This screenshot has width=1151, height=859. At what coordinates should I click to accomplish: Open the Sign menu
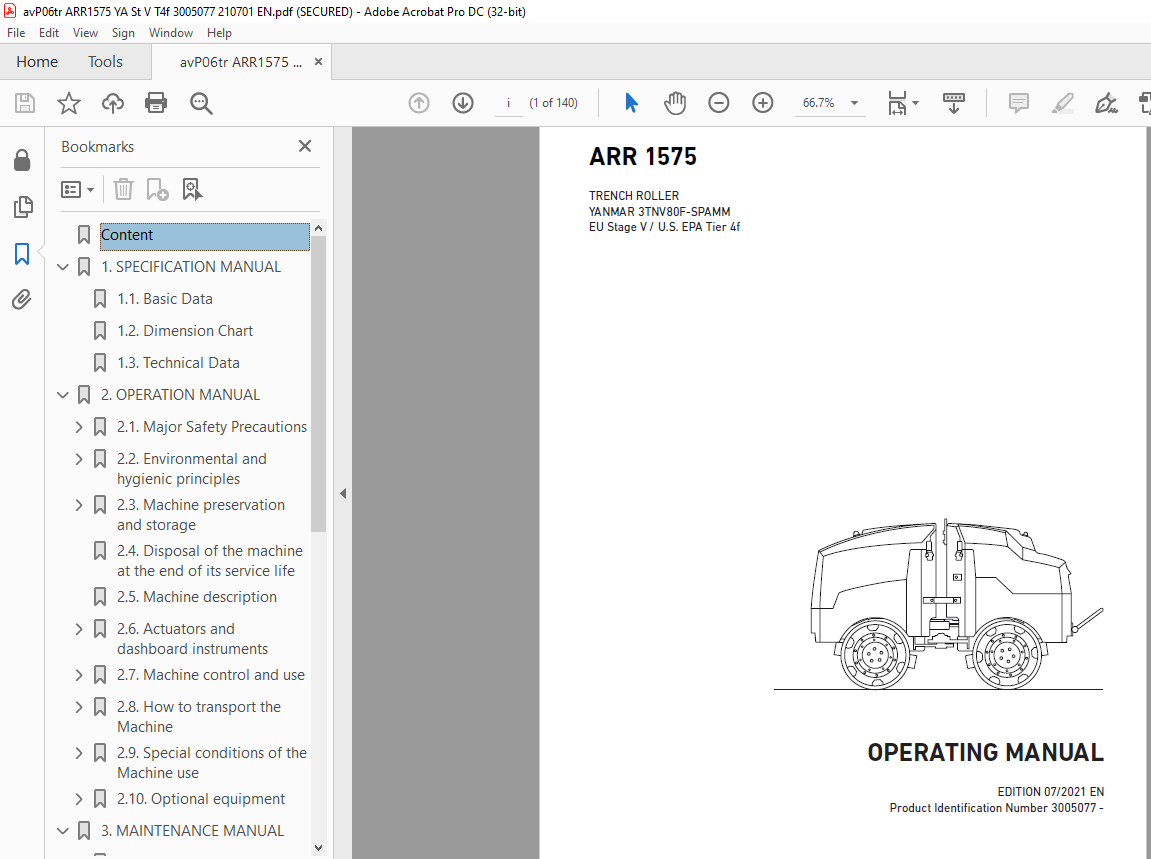click(123, 33)
